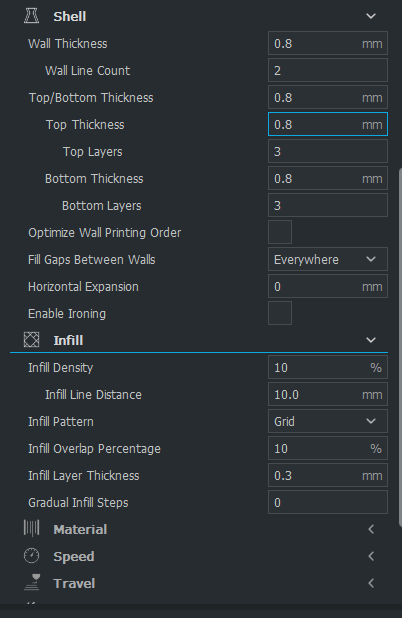This screenshot has width=402, height=618.
Task: Expand the Speed section arrow
Action: [371, 556]
